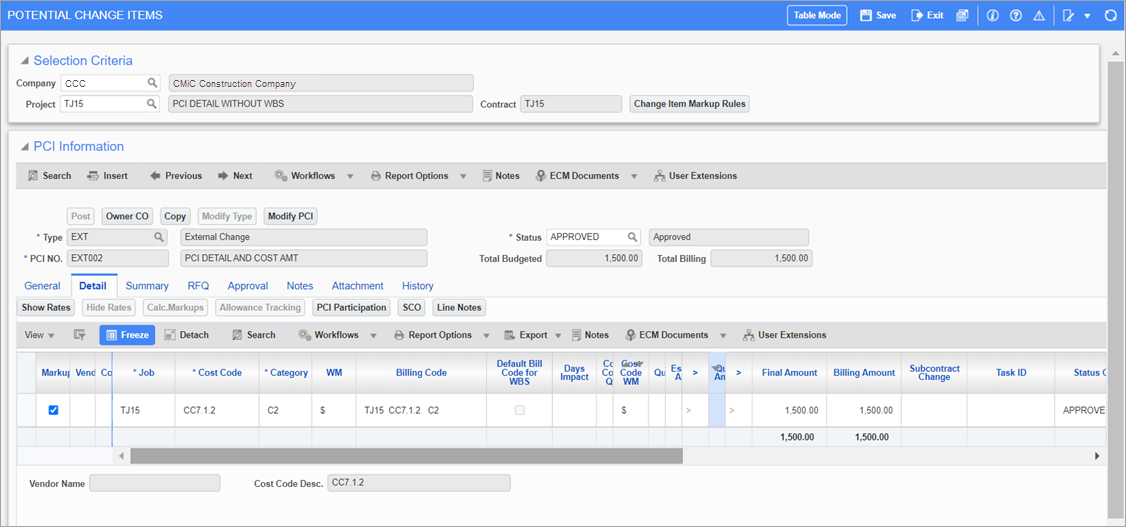Click the SCO button

[x=411, y=308]
